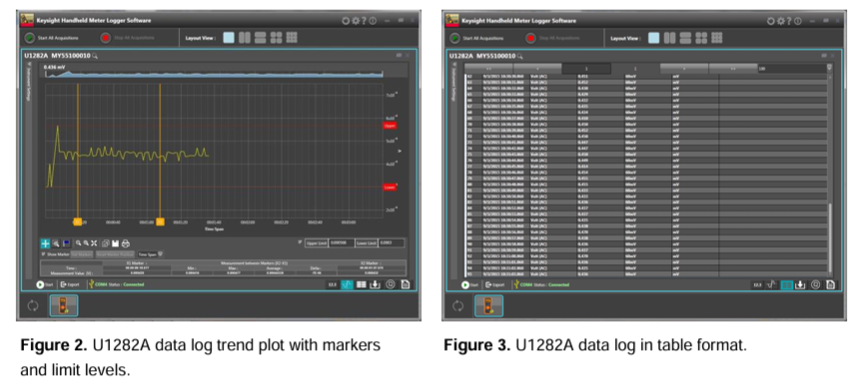
Task: Expand Instrument Settings side panel in trend plot window
Action: pyautogui.click(x=29, y=83)
